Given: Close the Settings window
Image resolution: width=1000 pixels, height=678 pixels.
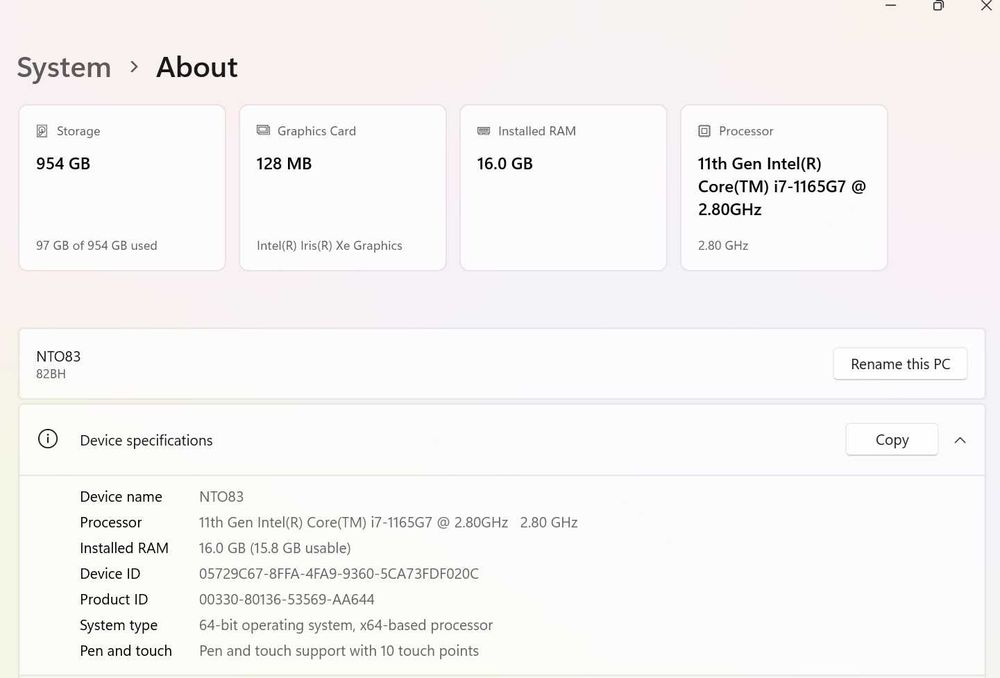Looking at the screenshot, I should 985,6.
